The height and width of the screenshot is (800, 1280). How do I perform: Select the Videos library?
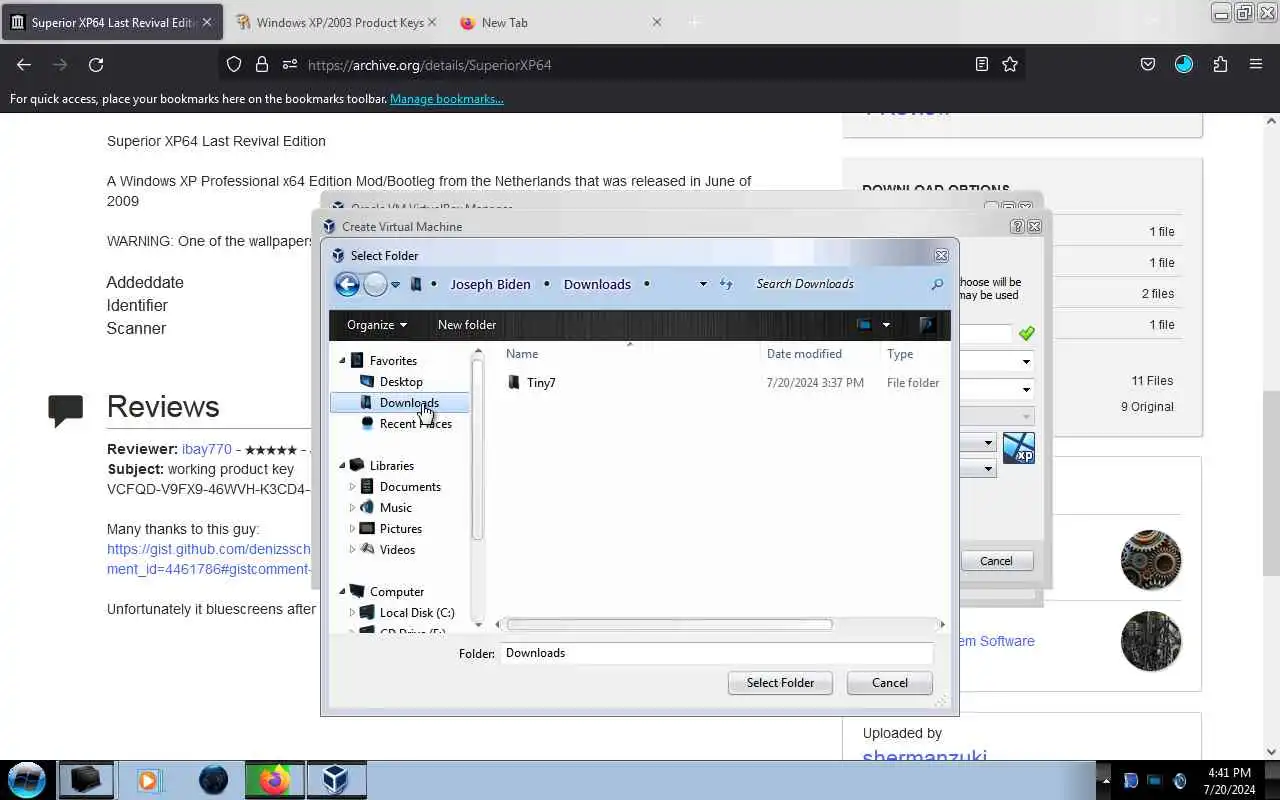397,550
